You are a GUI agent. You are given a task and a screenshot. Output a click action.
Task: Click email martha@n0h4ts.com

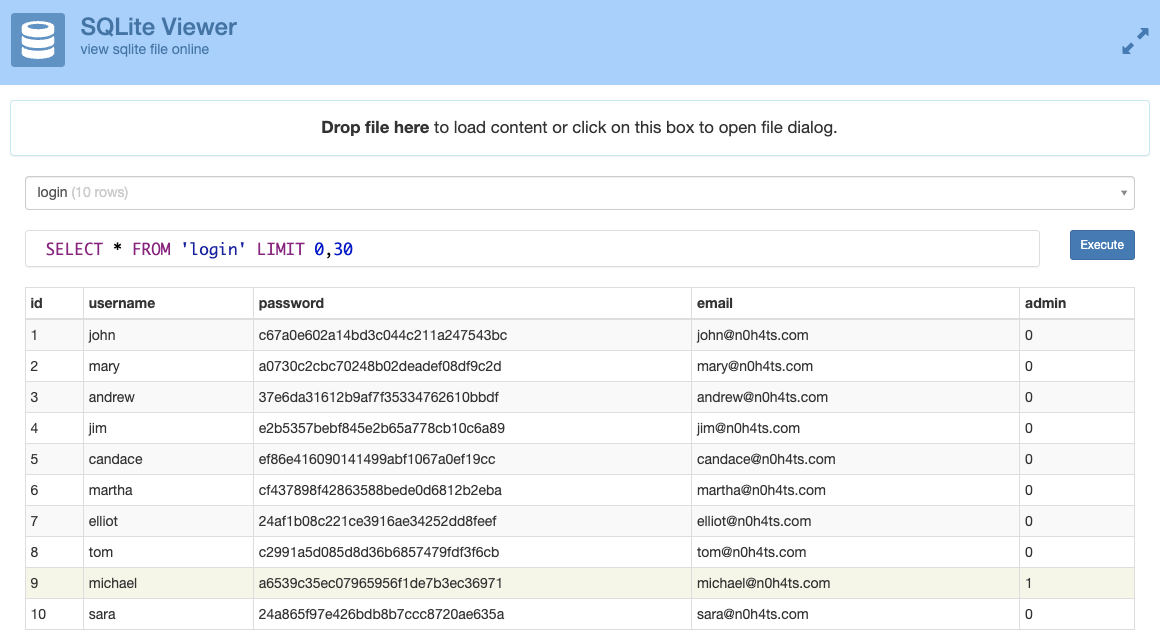[761, 490]
